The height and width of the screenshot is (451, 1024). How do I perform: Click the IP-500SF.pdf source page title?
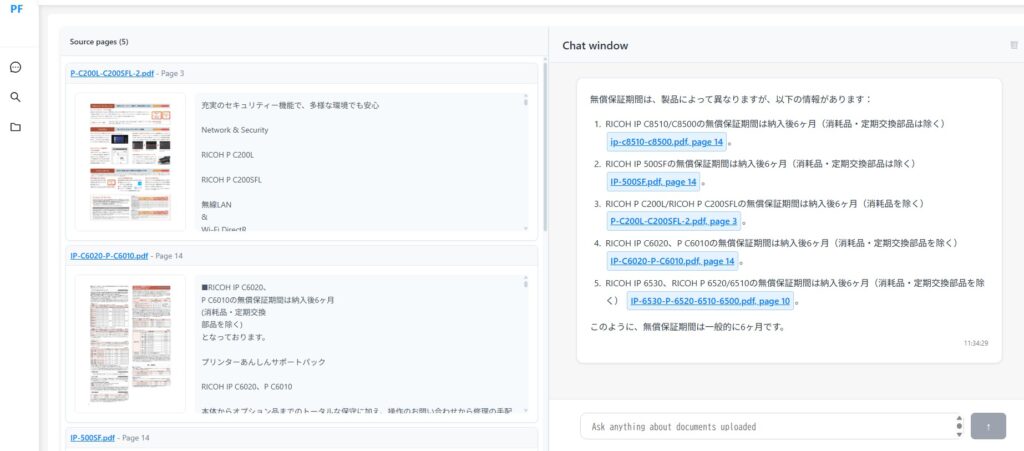pos(92,438)
